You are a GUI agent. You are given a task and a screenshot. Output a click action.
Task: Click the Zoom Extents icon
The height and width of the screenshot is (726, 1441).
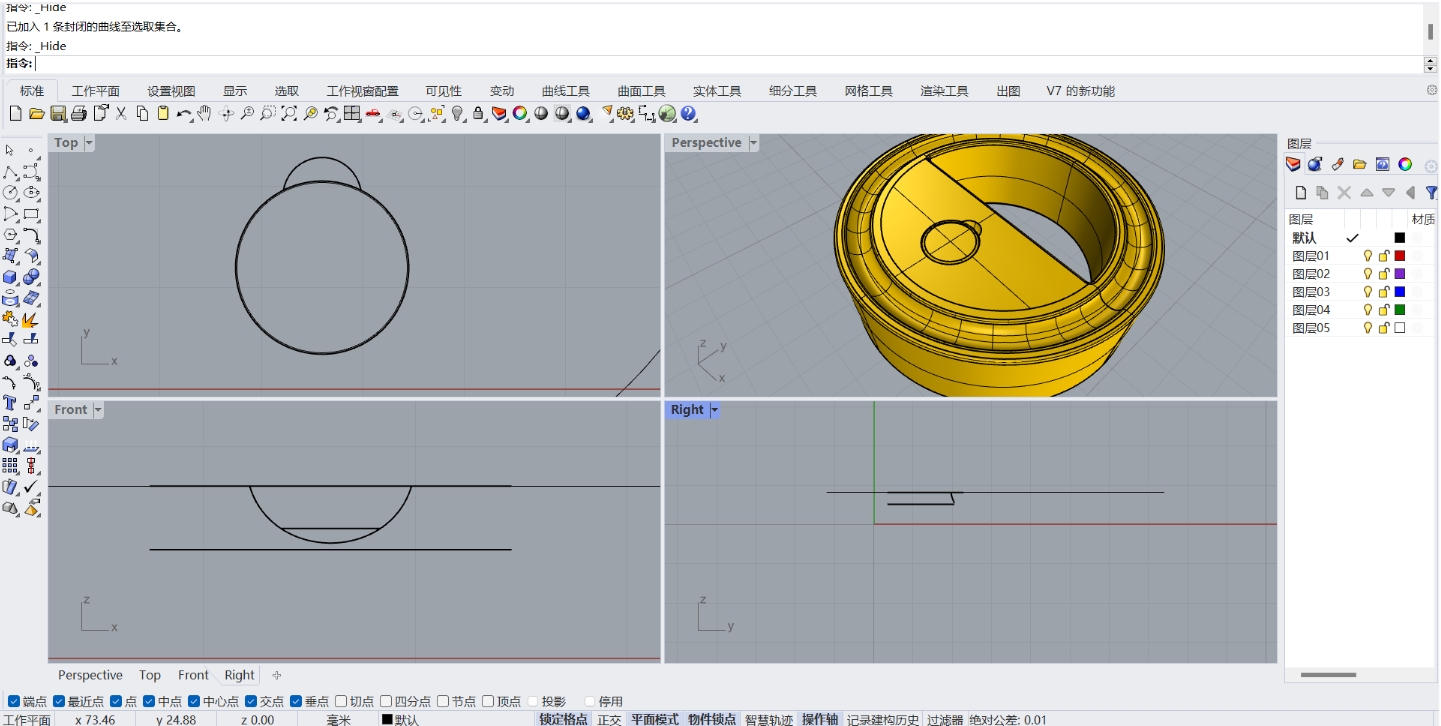(289, 114)
